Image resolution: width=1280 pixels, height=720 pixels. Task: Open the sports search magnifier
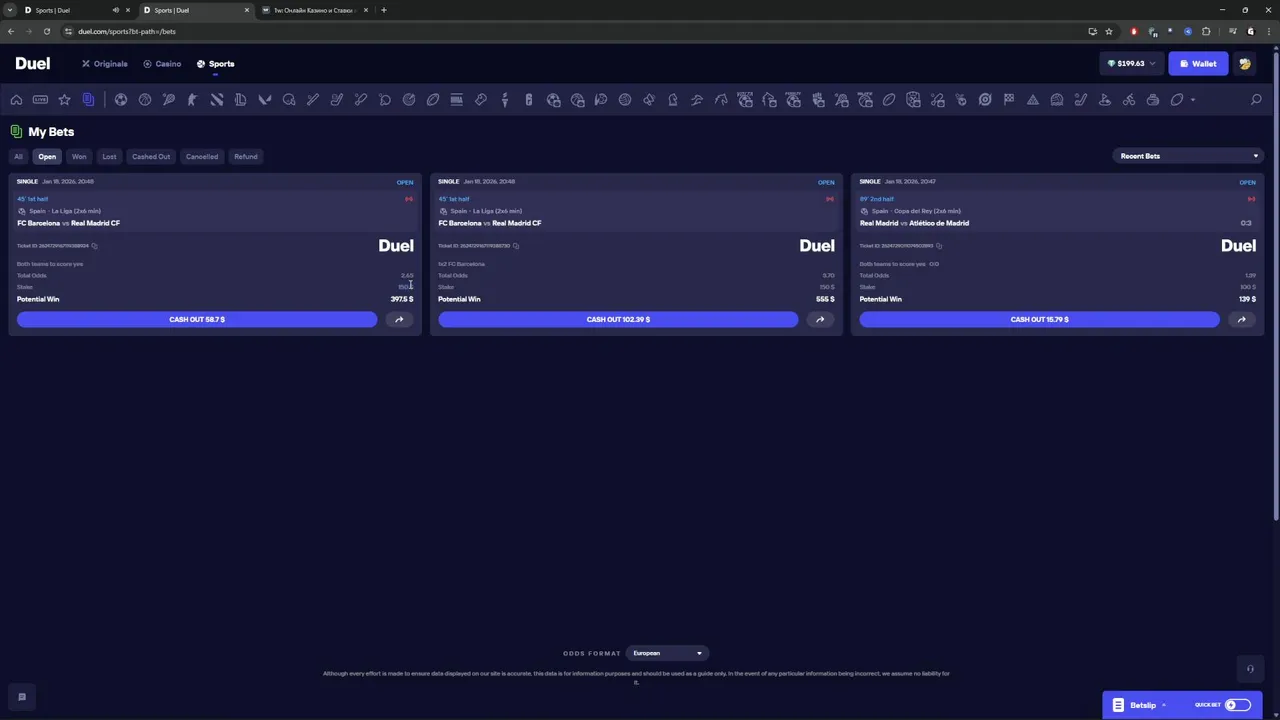click(x=1256, y=100)
